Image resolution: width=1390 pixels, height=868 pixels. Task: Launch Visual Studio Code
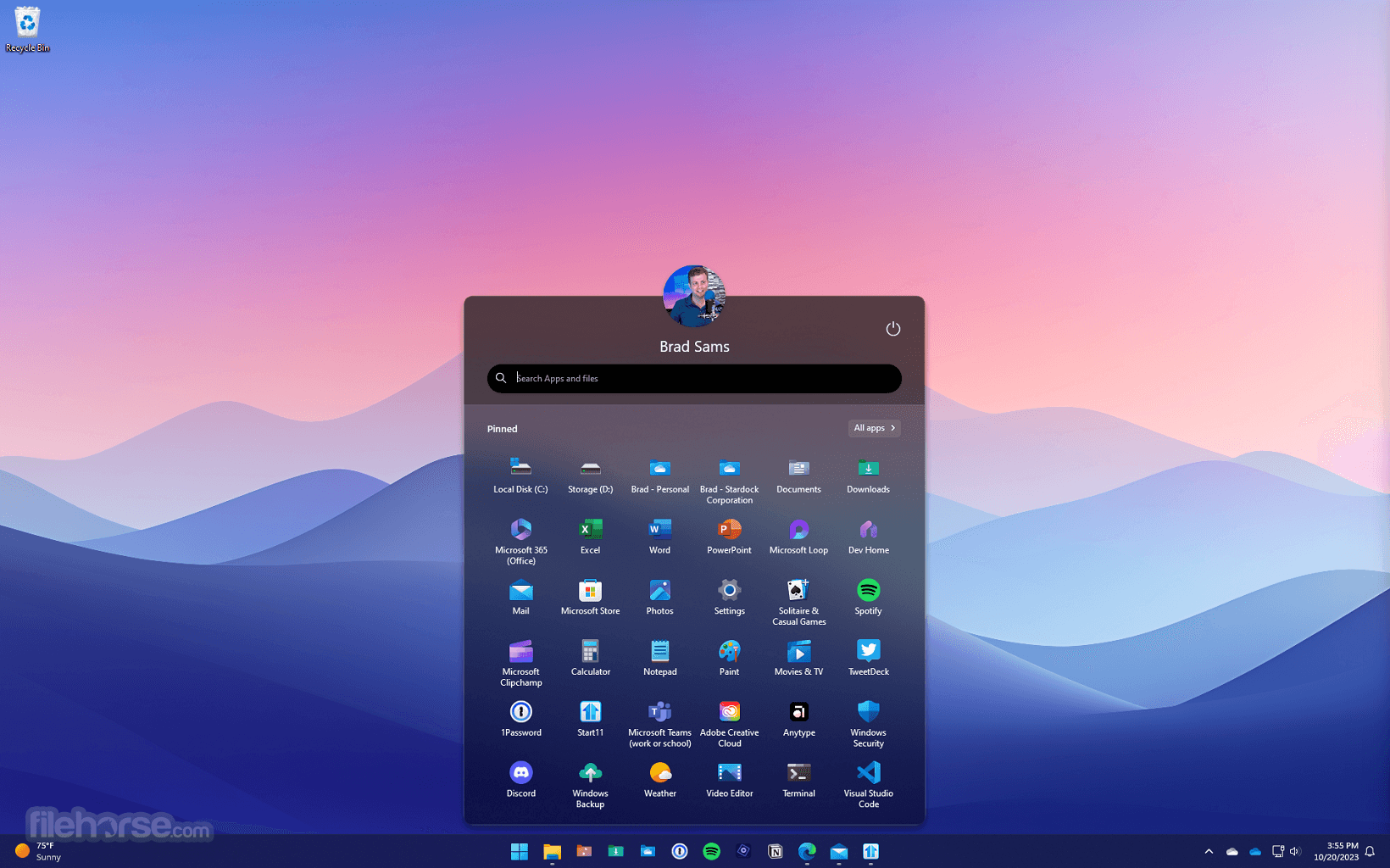(x=868, y=786)
